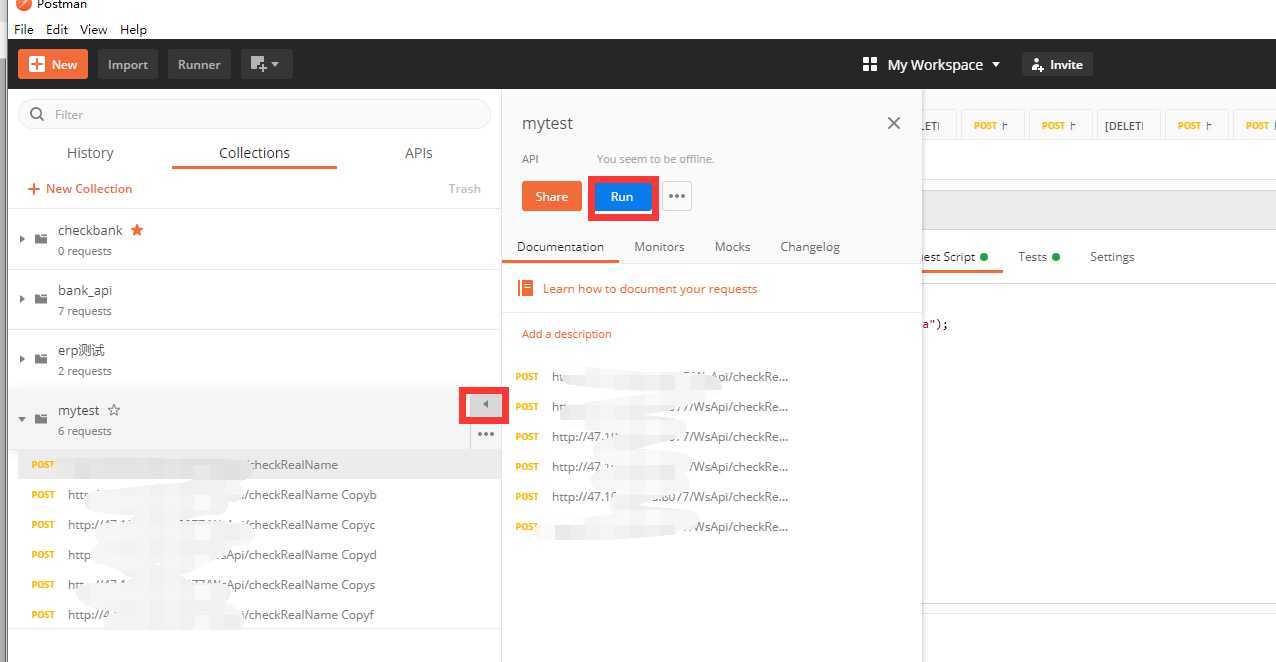The image size is (1276, 662).
Task: Expand the checkbank collection arrow
Action: pyautogui.click(x=22, y=239)
